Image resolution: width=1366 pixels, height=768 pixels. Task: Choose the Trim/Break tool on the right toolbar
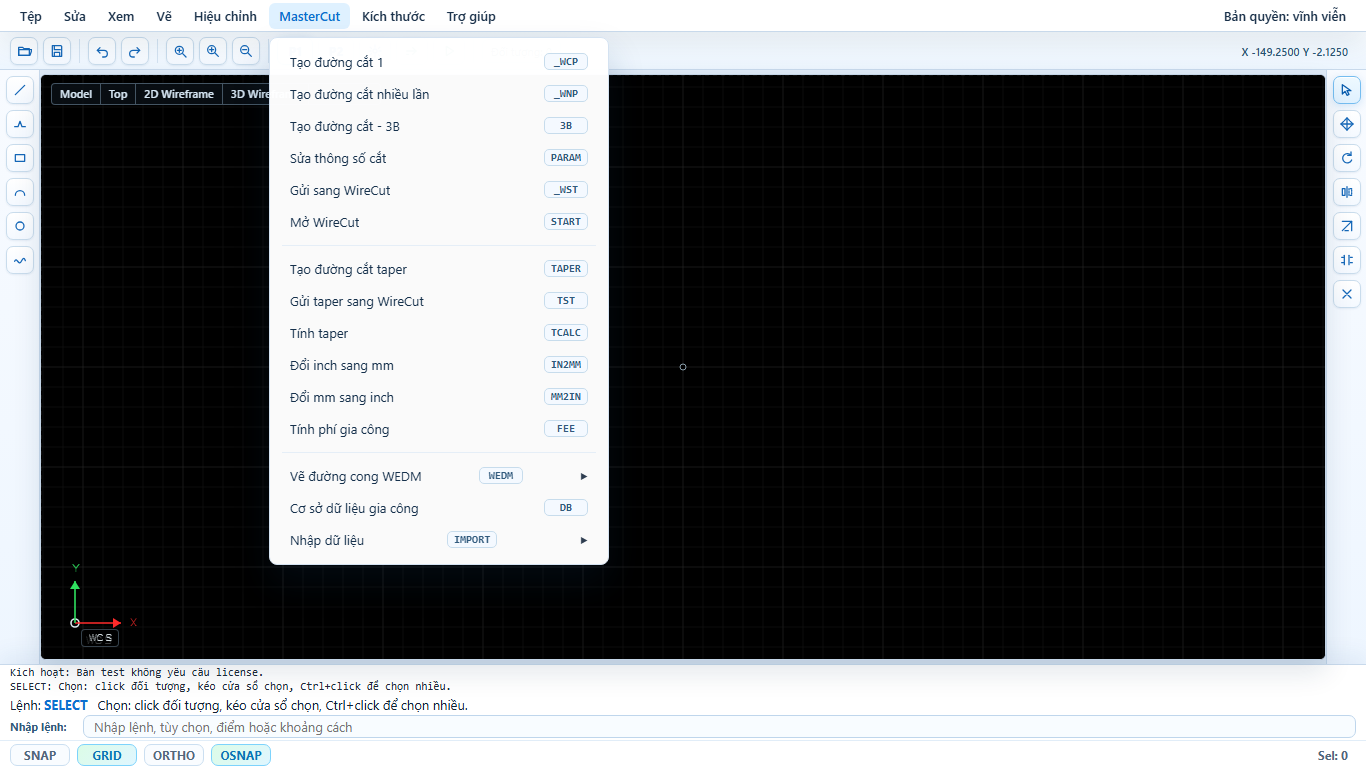pos(1346,260)
